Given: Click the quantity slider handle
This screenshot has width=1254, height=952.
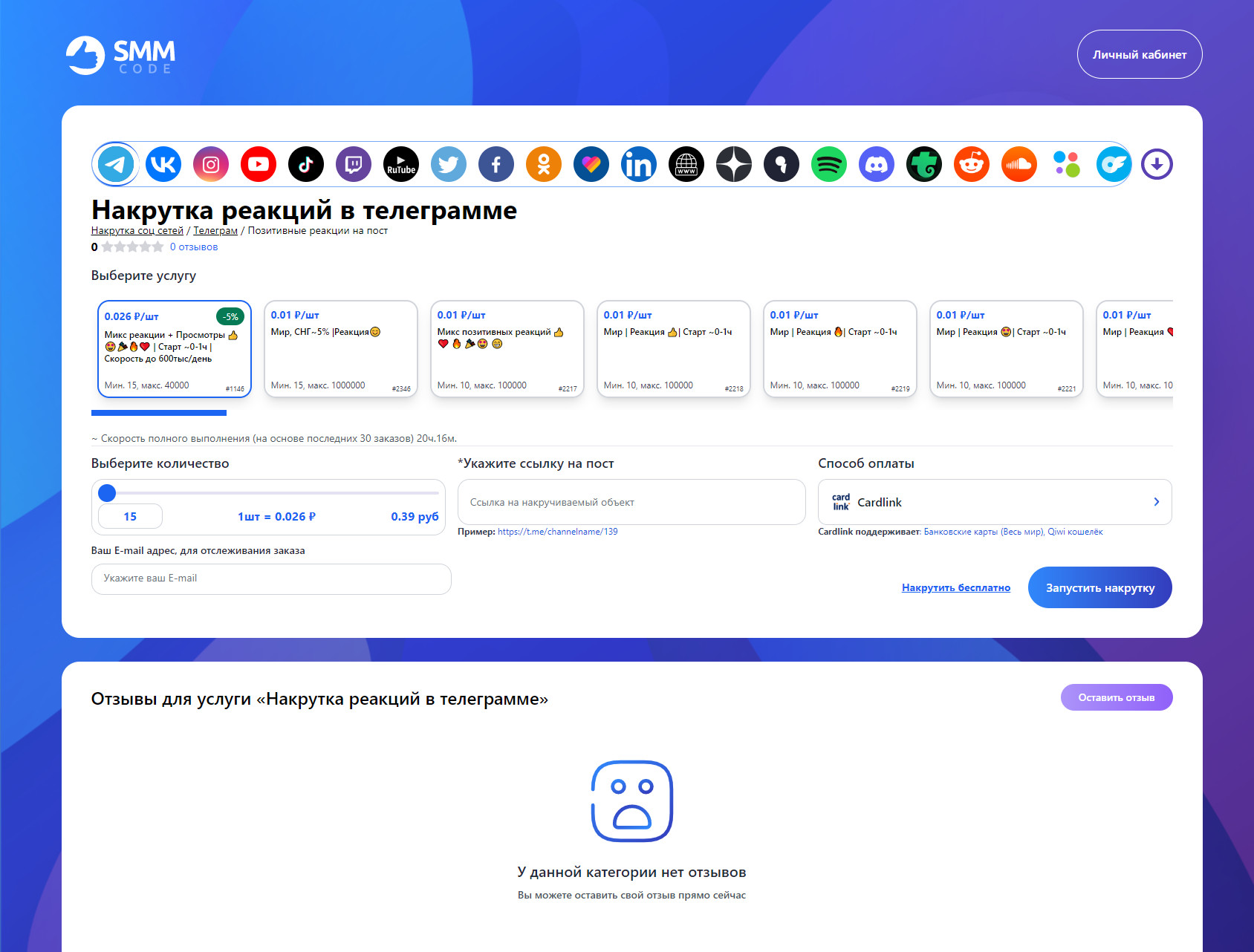Looking at the screenshot, I should tap(108, 492).
